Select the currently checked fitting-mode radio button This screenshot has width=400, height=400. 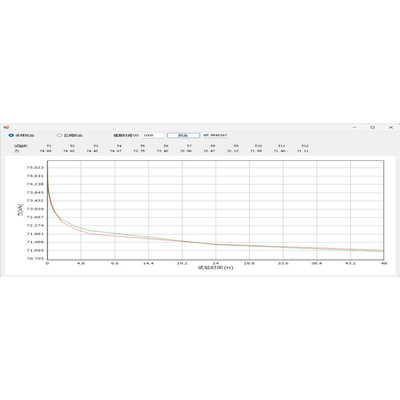(11, 135)
